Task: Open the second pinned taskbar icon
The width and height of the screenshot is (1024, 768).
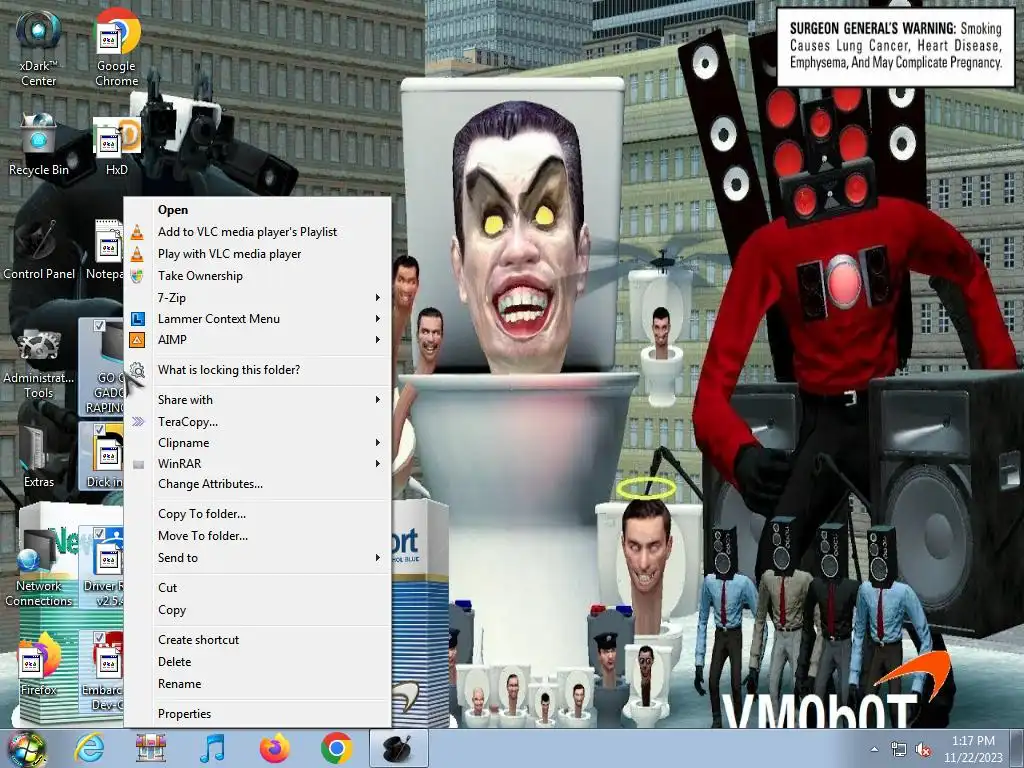Action: coord(151,748)
